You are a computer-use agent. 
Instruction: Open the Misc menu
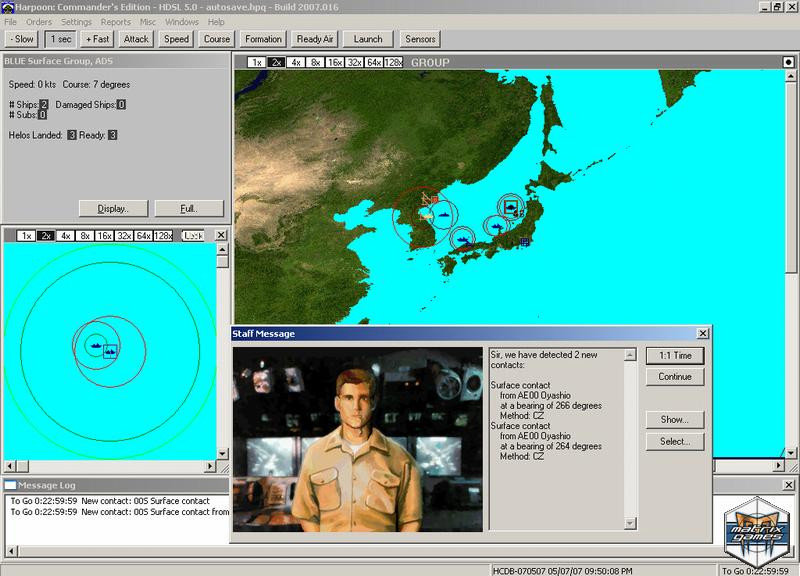pos(148,22)
